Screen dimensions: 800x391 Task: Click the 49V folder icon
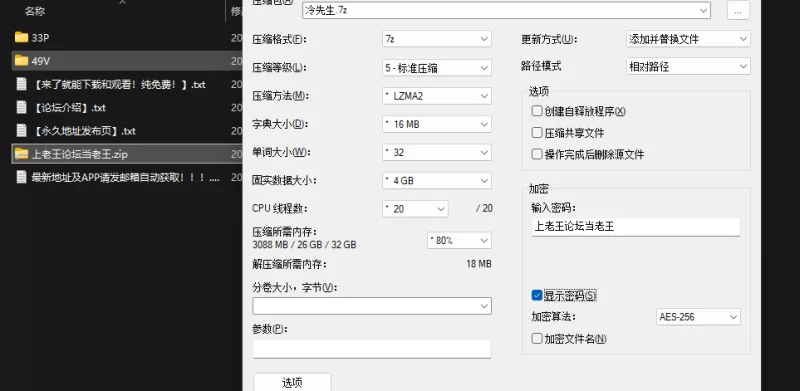21,61
